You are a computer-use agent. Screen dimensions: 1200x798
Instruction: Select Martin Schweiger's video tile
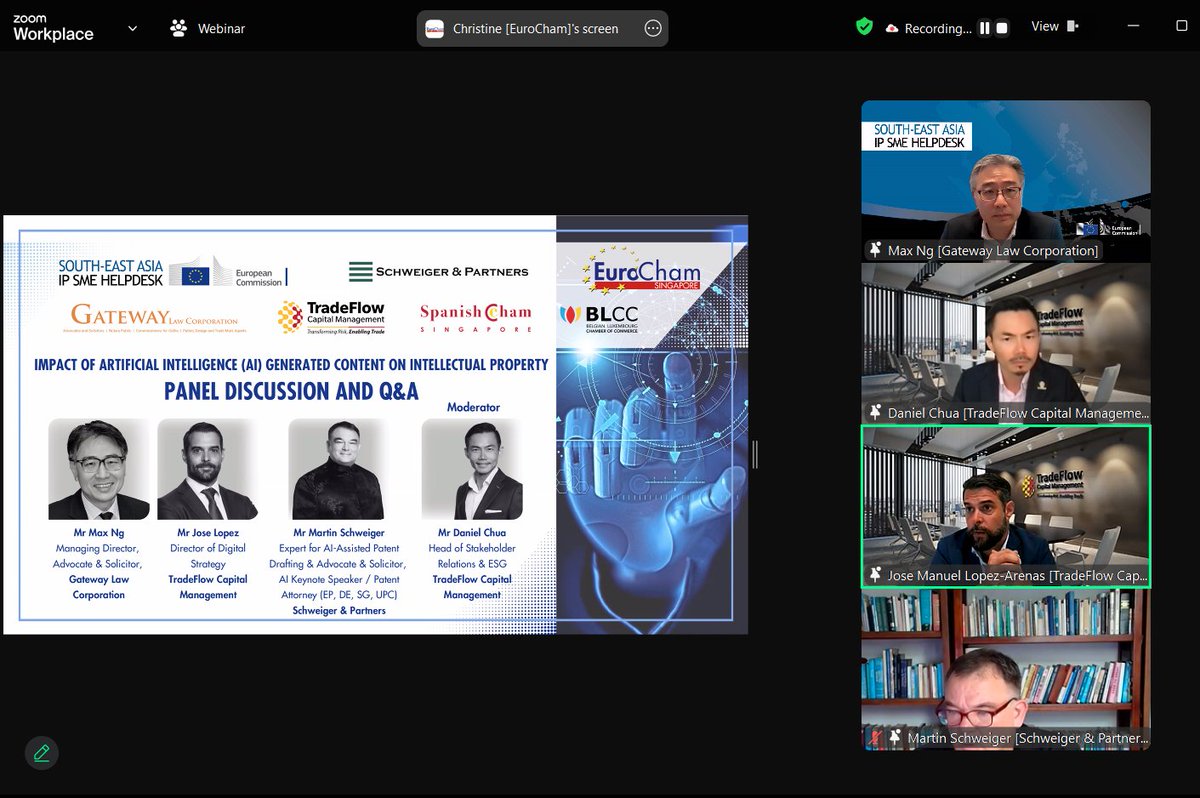coord(1006,669)
